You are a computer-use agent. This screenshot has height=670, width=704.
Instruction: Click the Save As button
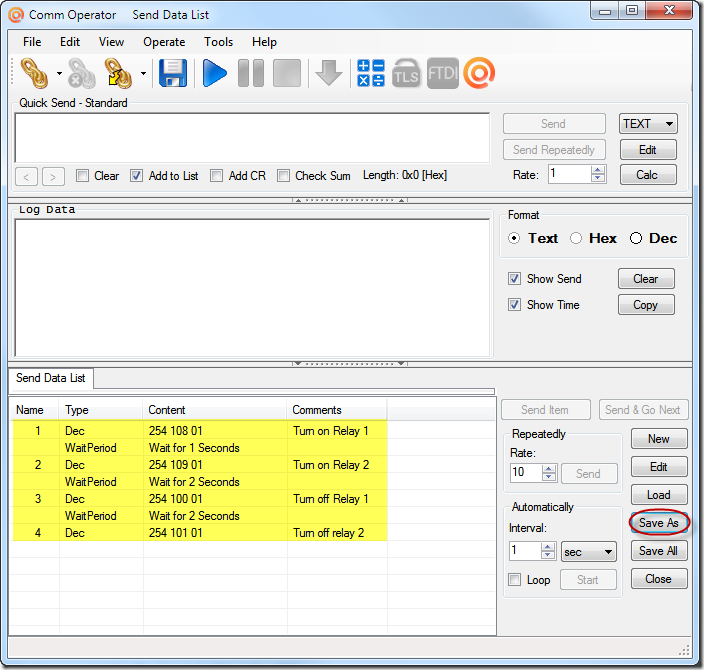coord(659,523)
